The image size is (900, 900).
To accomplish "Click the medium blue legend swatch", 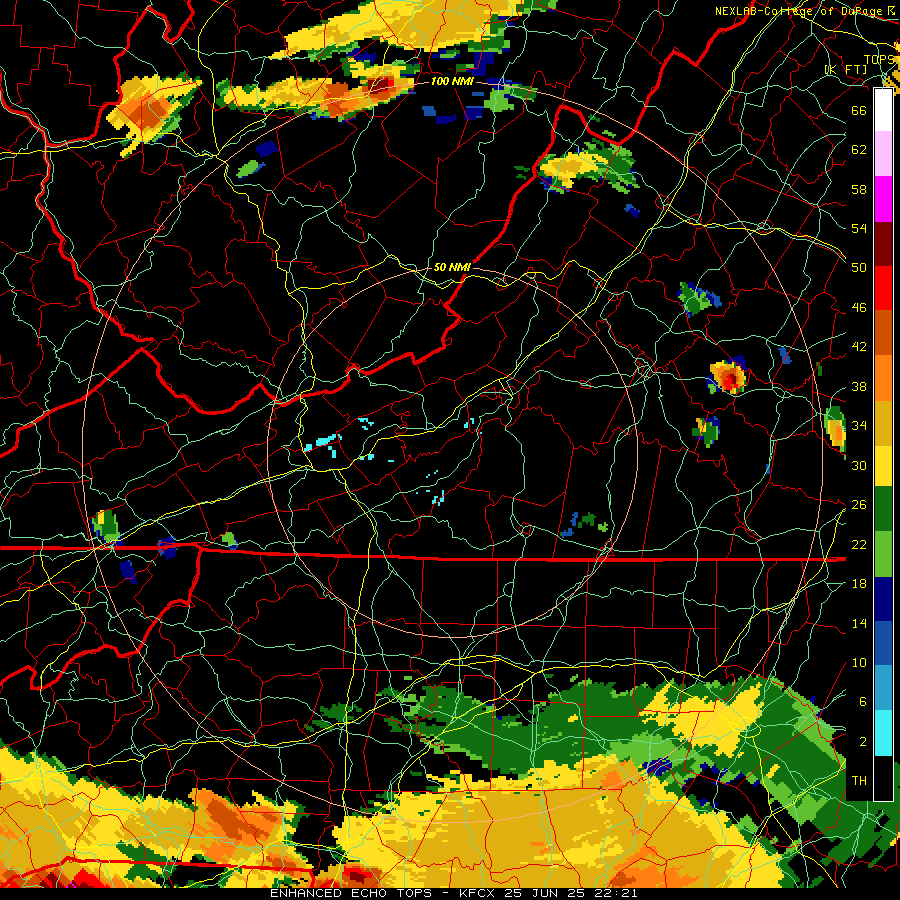I will coord(883,643).
